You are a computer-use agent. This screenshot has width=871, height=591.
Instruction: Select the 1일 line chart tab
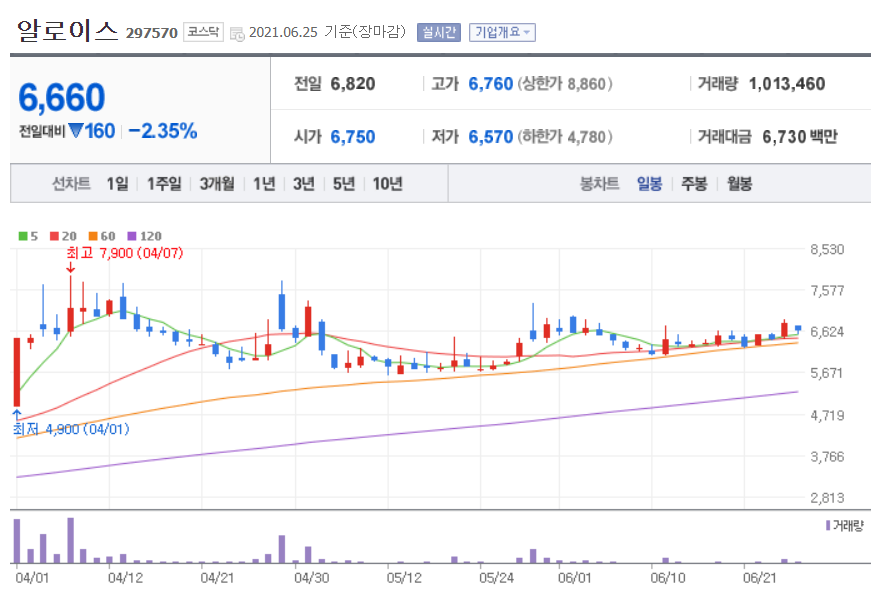117,183
